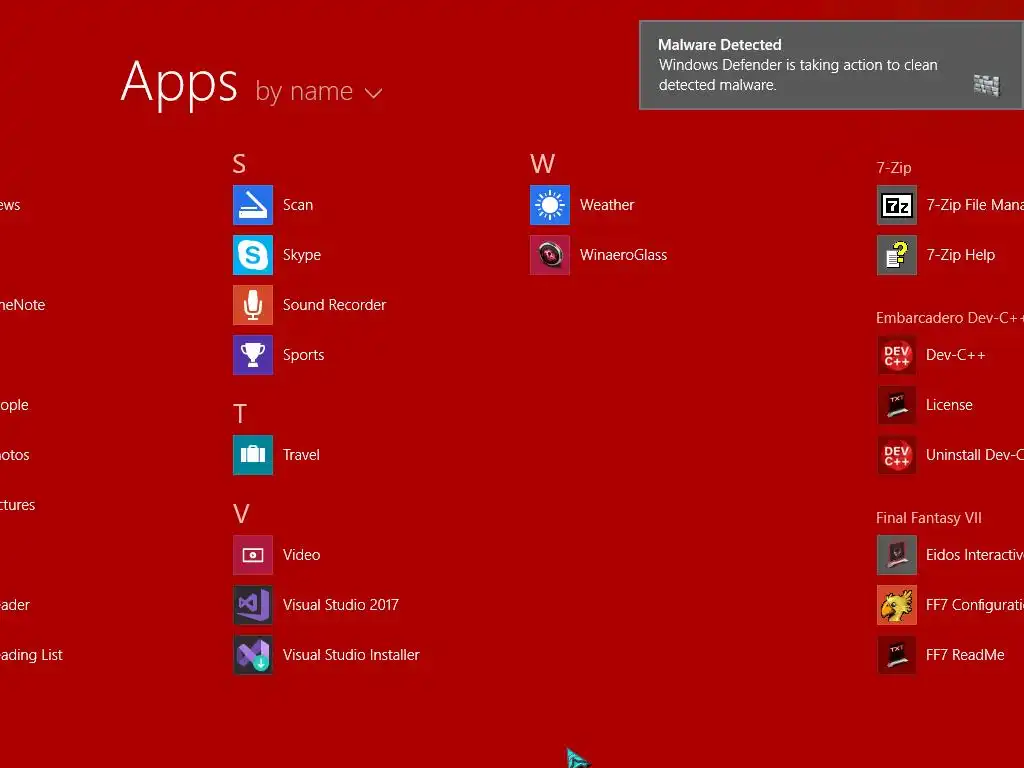This screenshot has height=768, width=1024.
Task: Click the Windows Defender icon in notification
Action: tap(986, 85)
